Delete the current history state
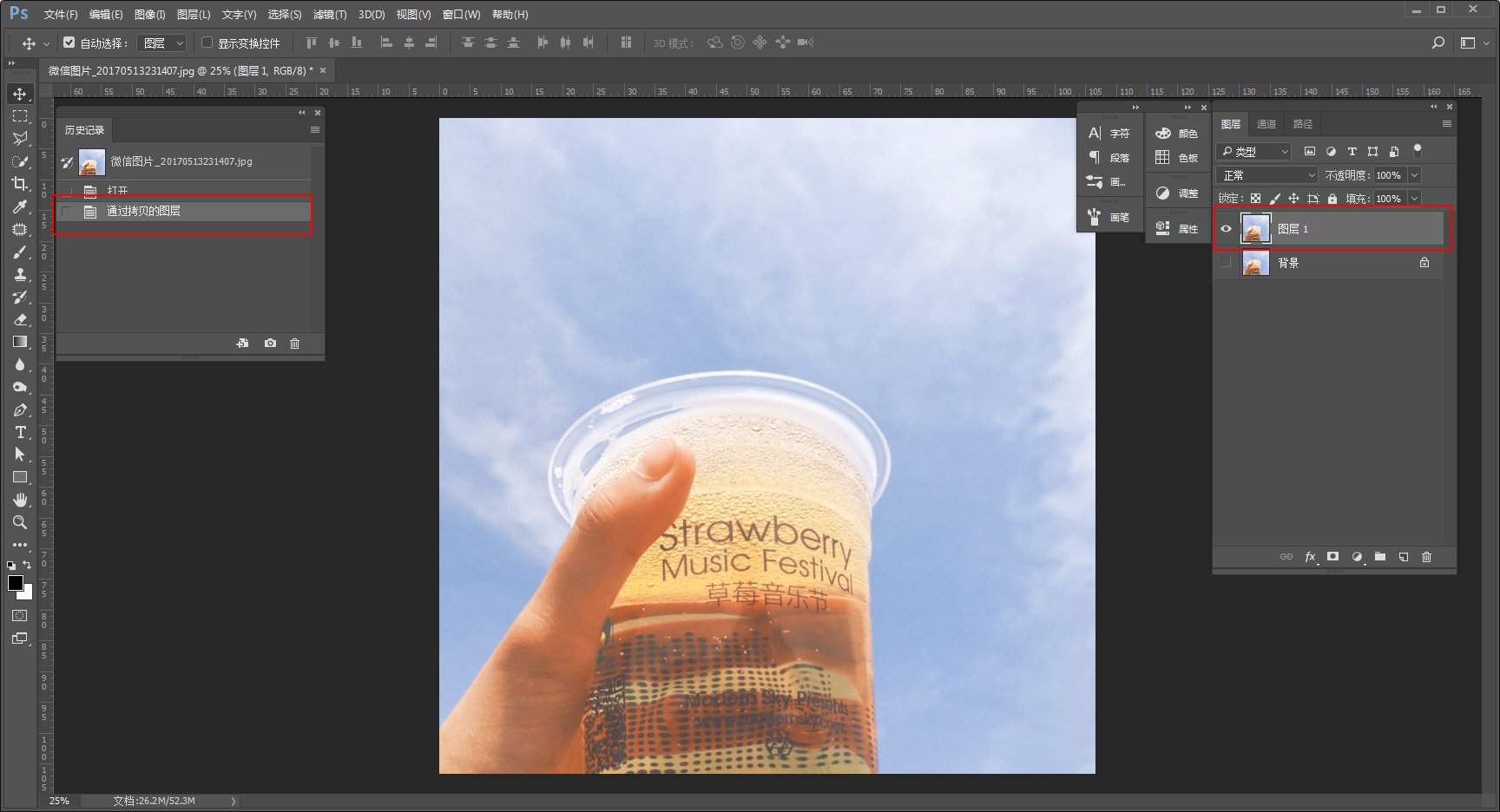This screenshot has height=812, width=1500. (x=295, y=344)
